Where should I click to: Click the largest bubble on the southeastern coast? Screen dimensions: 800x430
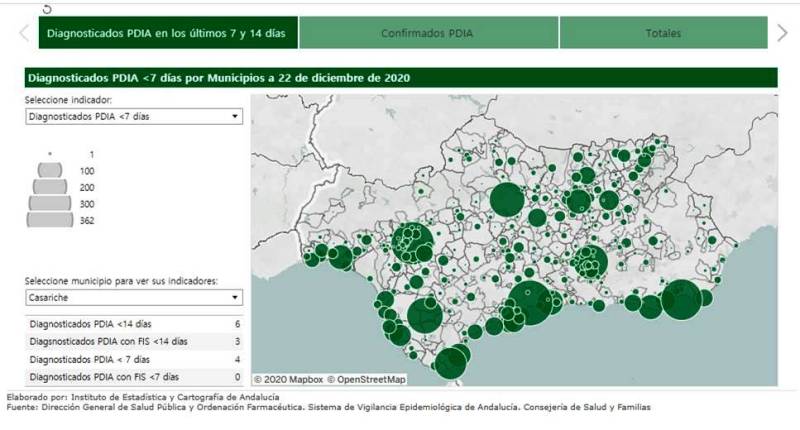coord(682,300)
